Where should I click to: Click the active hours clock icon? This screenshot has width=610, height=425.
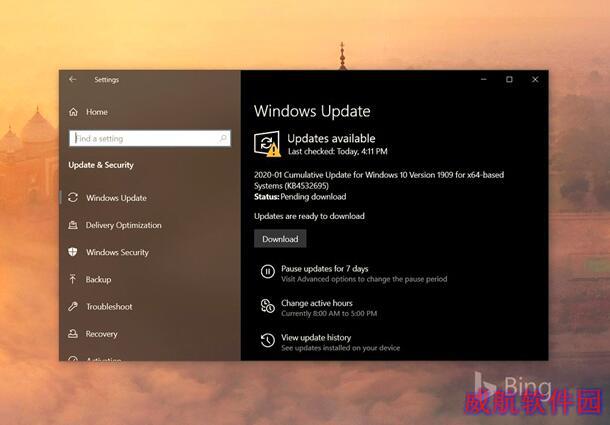pyautogui.click(x=268, y=306)
